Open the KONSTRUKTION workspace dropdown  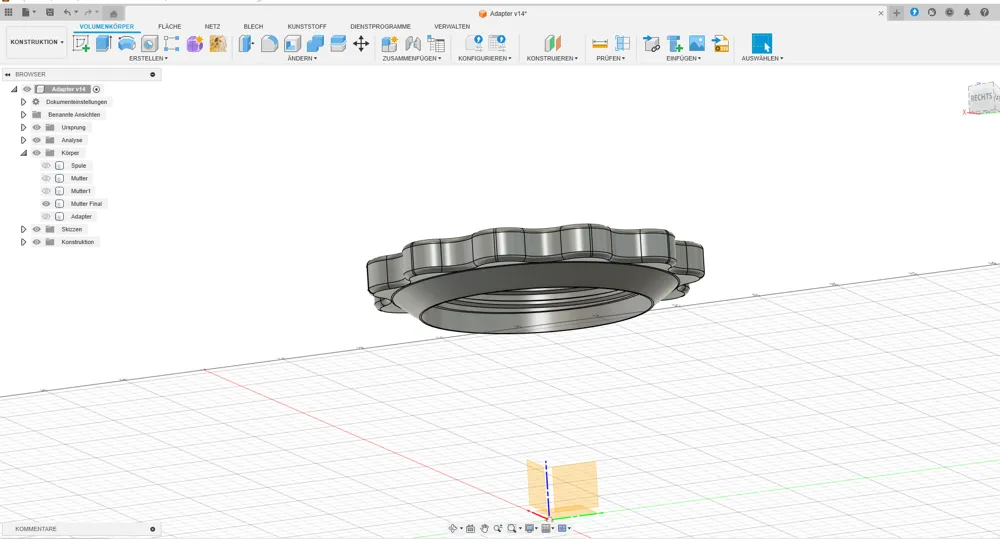pyautogui.click(x=37, y=42)
